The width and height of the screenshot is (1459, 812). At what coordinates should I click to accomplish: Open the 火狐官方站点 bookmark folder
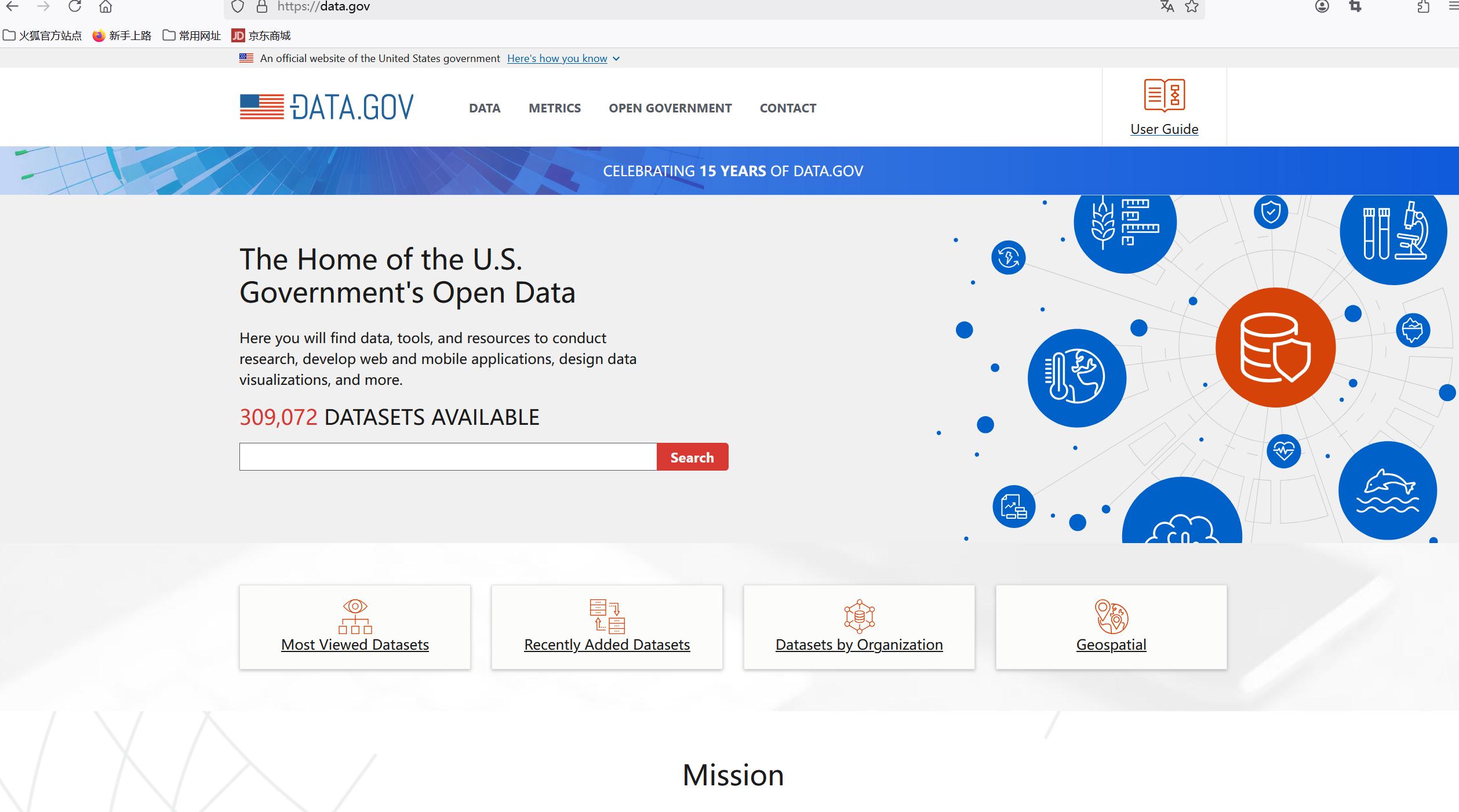coord(42,36)
